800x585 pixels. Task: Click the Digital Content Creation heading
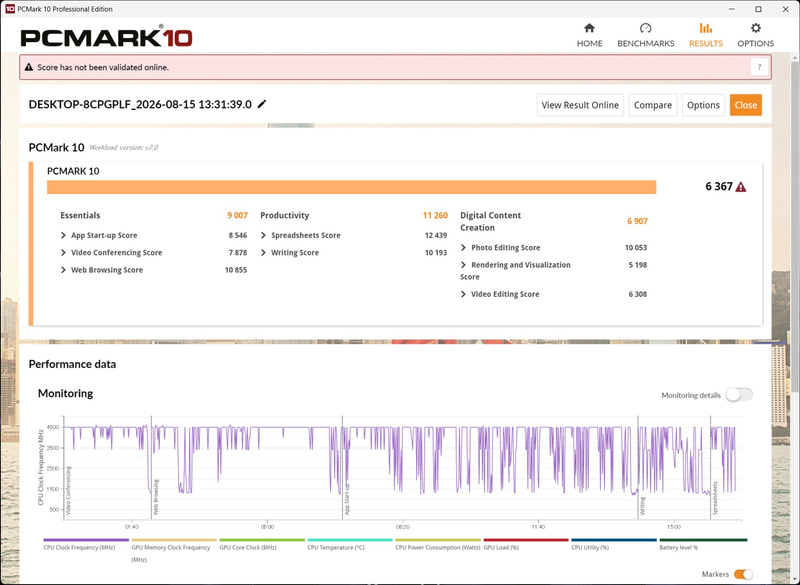click(x=490, y=221)
